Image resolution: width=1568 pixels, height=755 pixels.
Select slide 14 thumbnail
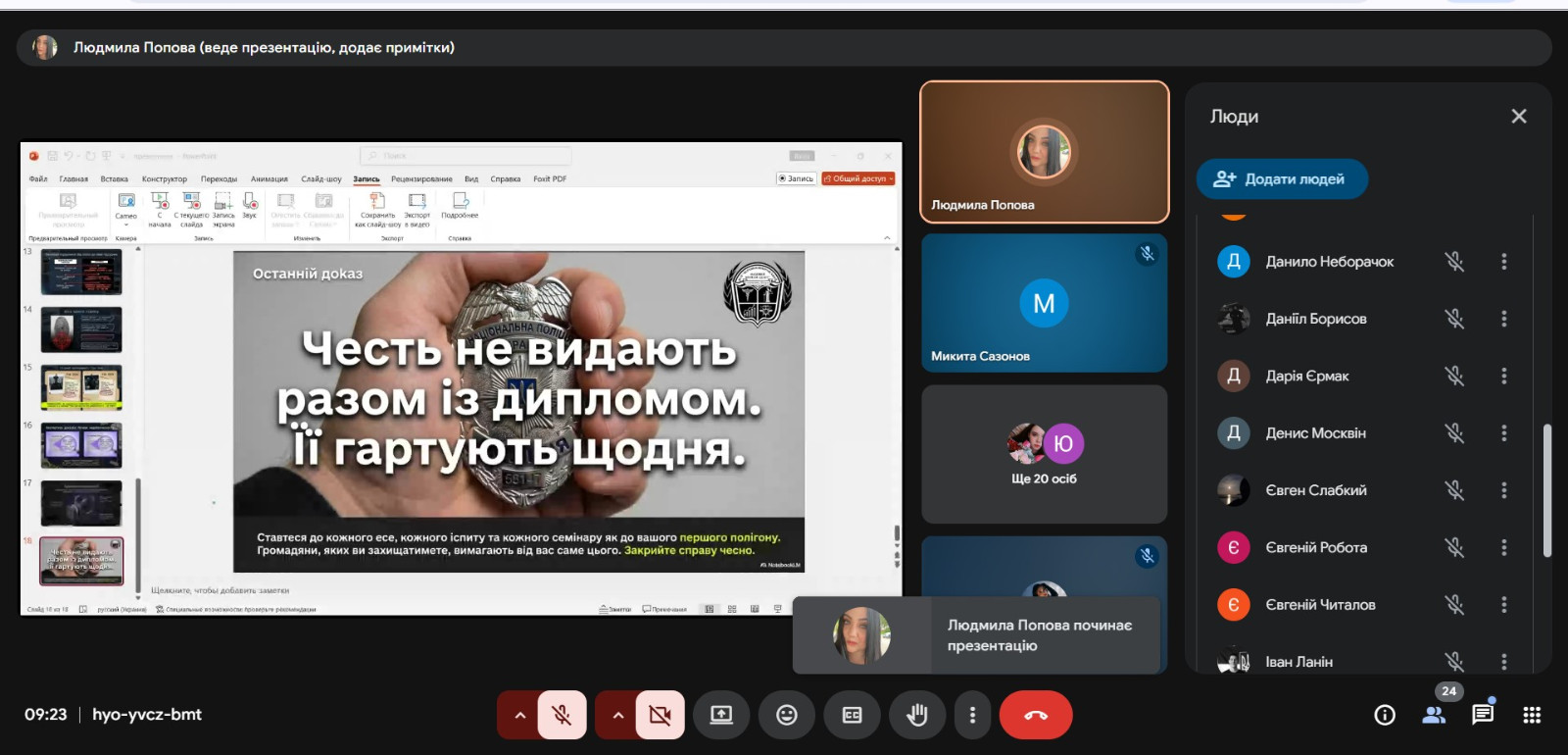81,329
